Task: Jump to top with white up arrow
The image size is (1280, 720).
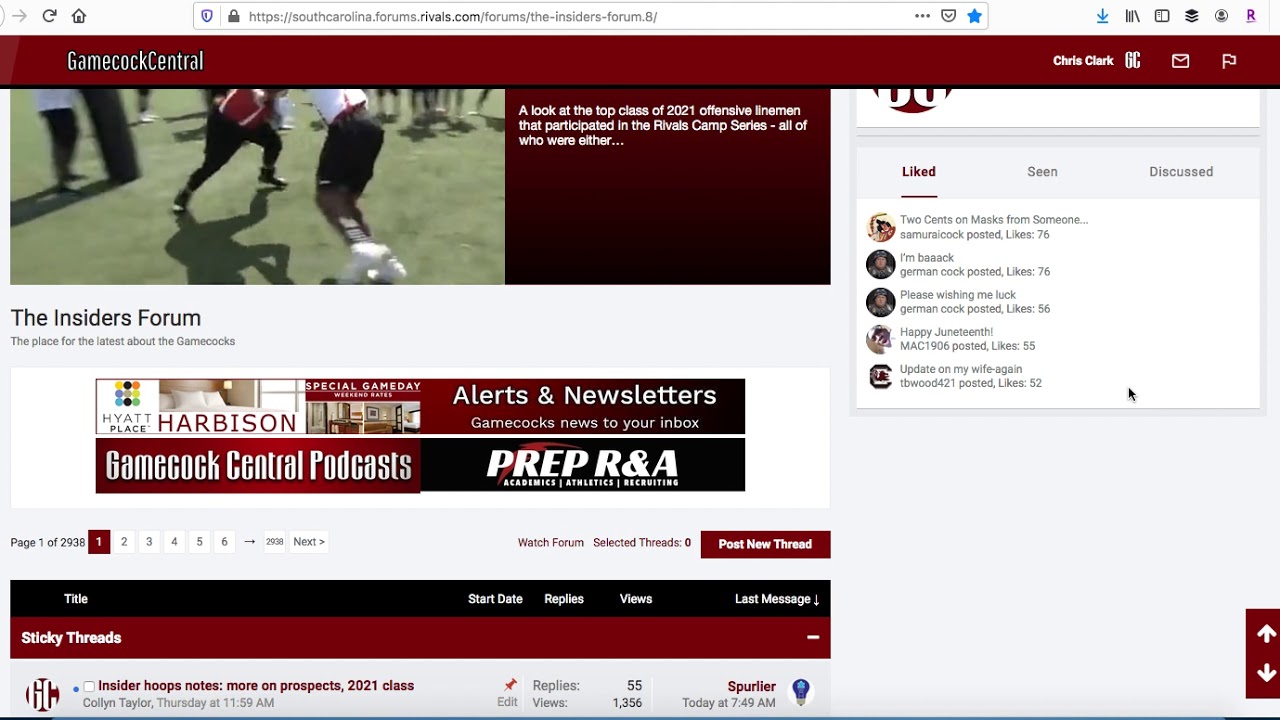Action: (1266, 634)
